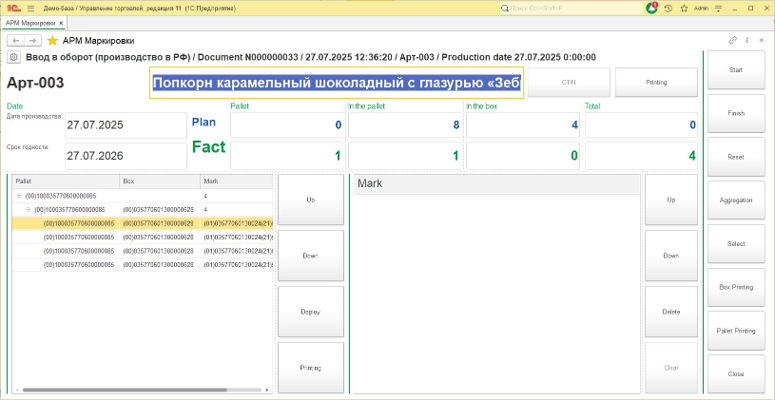This screenshot has height=400, width=775.
Task: Click the Plan value under Total
Action: click(x=641, y=125)
